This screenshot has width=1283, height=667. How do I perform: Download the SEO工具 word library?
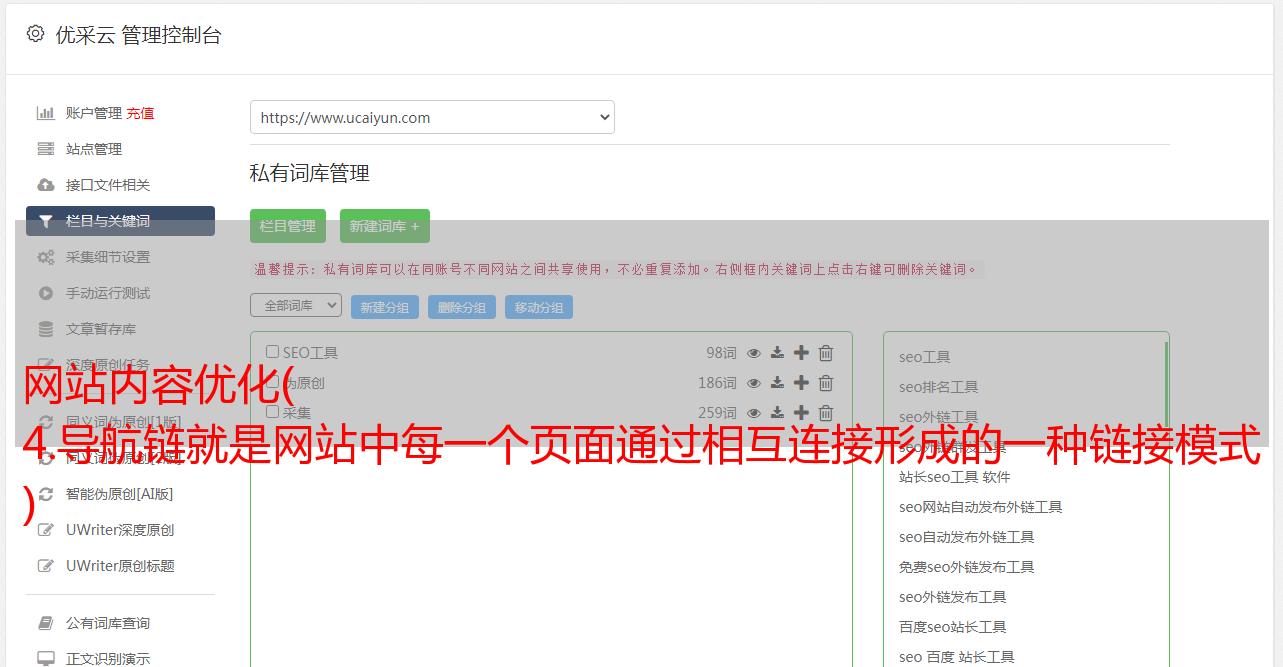777,353
